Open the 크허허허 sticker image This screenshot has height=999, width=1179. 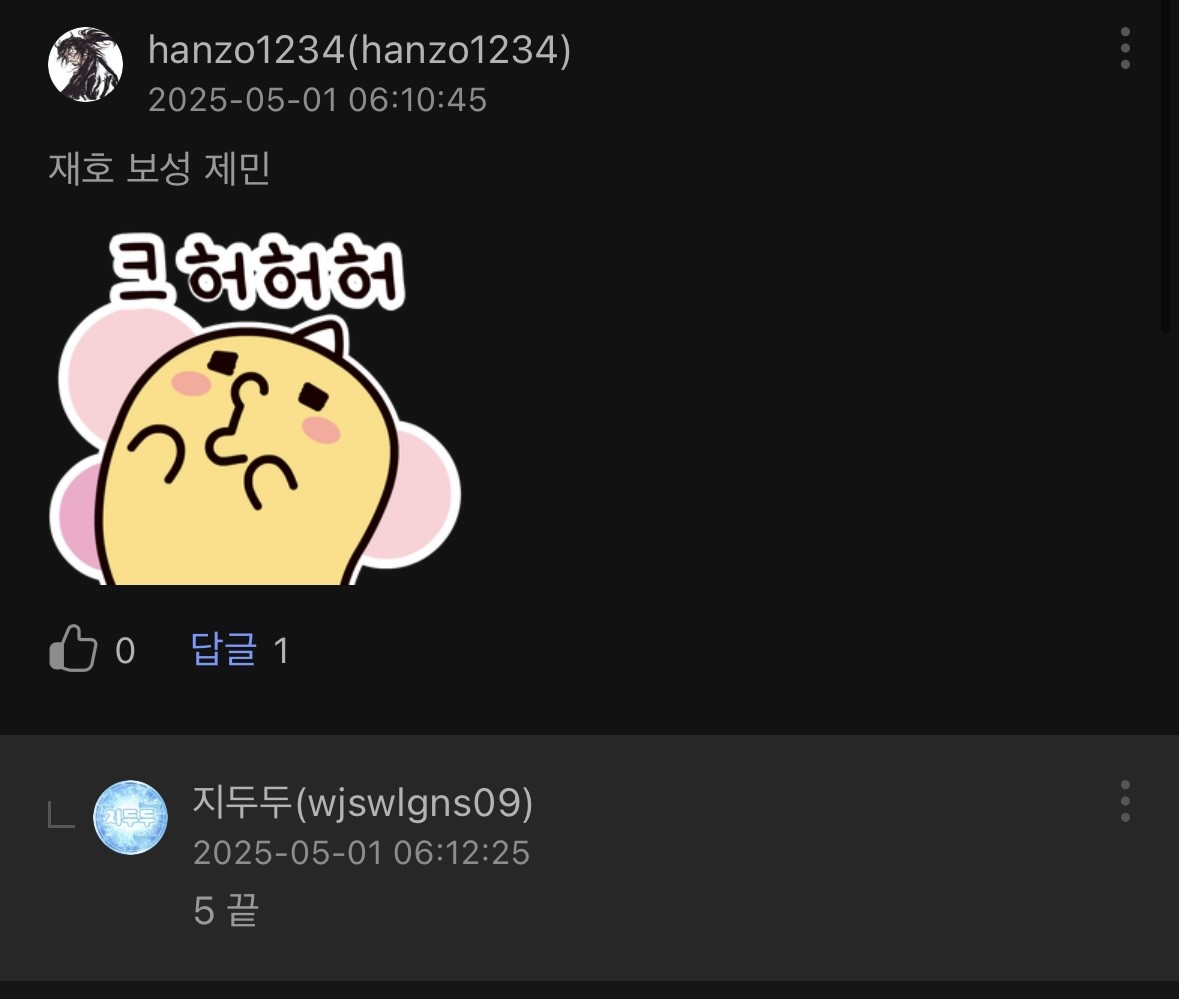pyautogui.click(x=255, y=408)
